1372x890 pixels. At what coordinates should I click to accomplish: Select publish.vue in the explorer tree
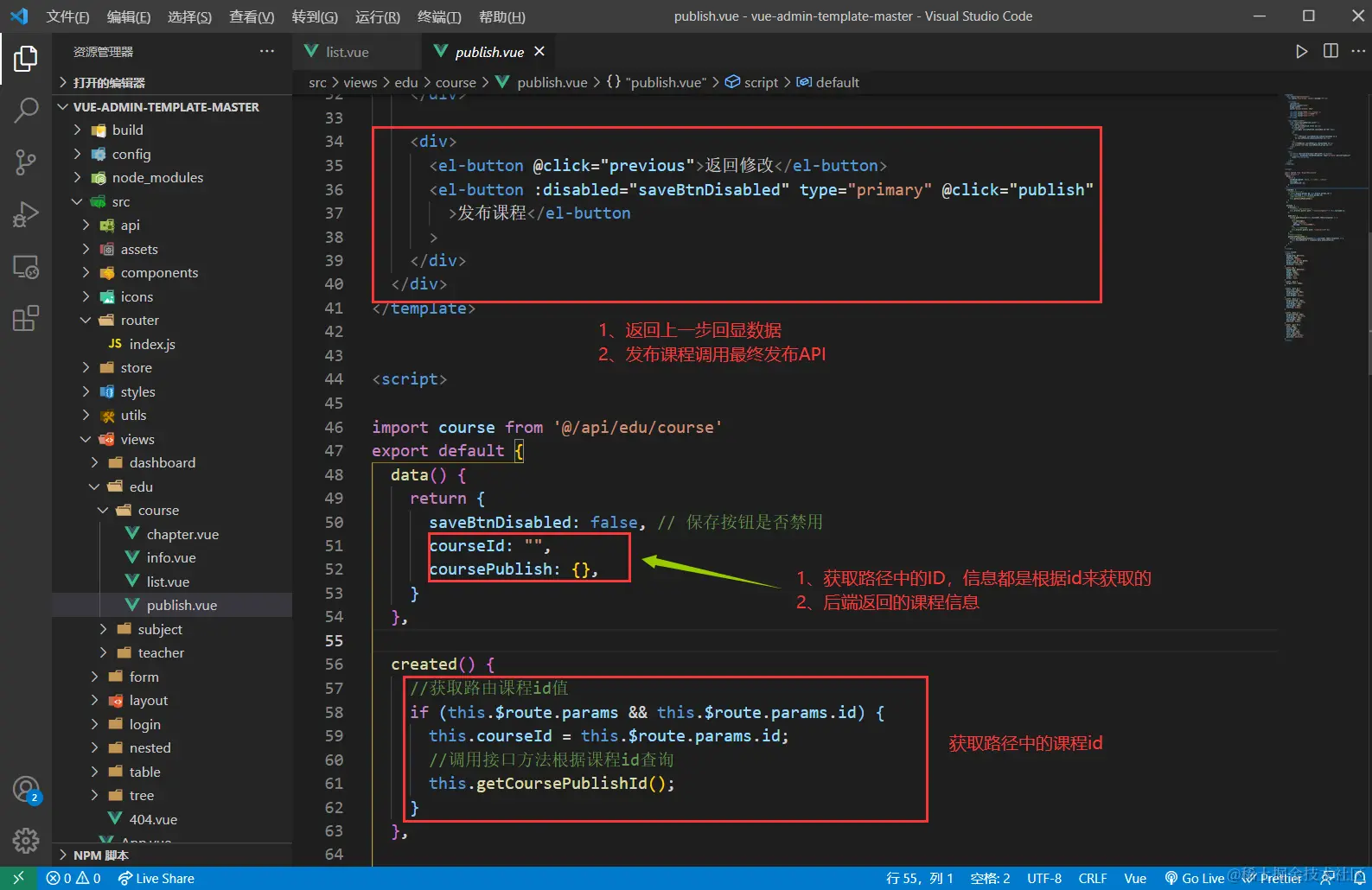172,605
